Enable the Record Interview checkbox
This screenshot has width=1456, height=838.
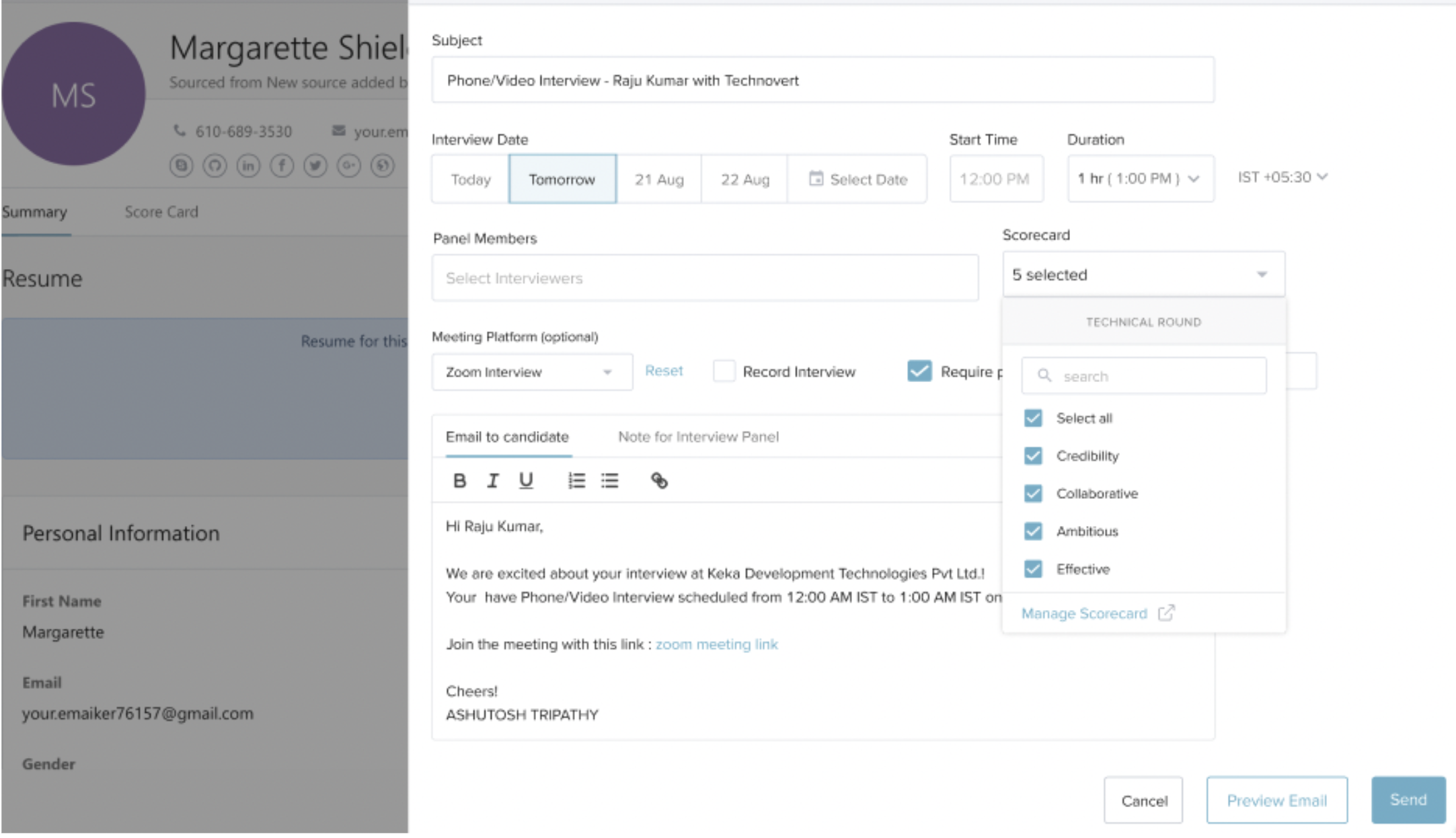[724, 371]
